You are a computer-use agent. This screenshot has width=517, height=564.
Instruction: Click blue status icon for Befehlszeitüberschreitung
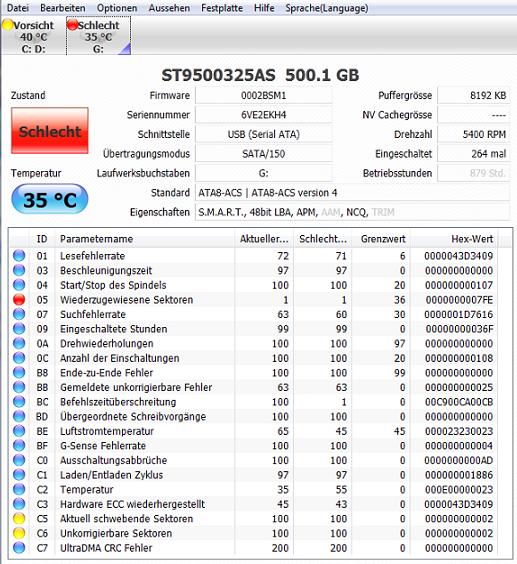click(19, 401)
